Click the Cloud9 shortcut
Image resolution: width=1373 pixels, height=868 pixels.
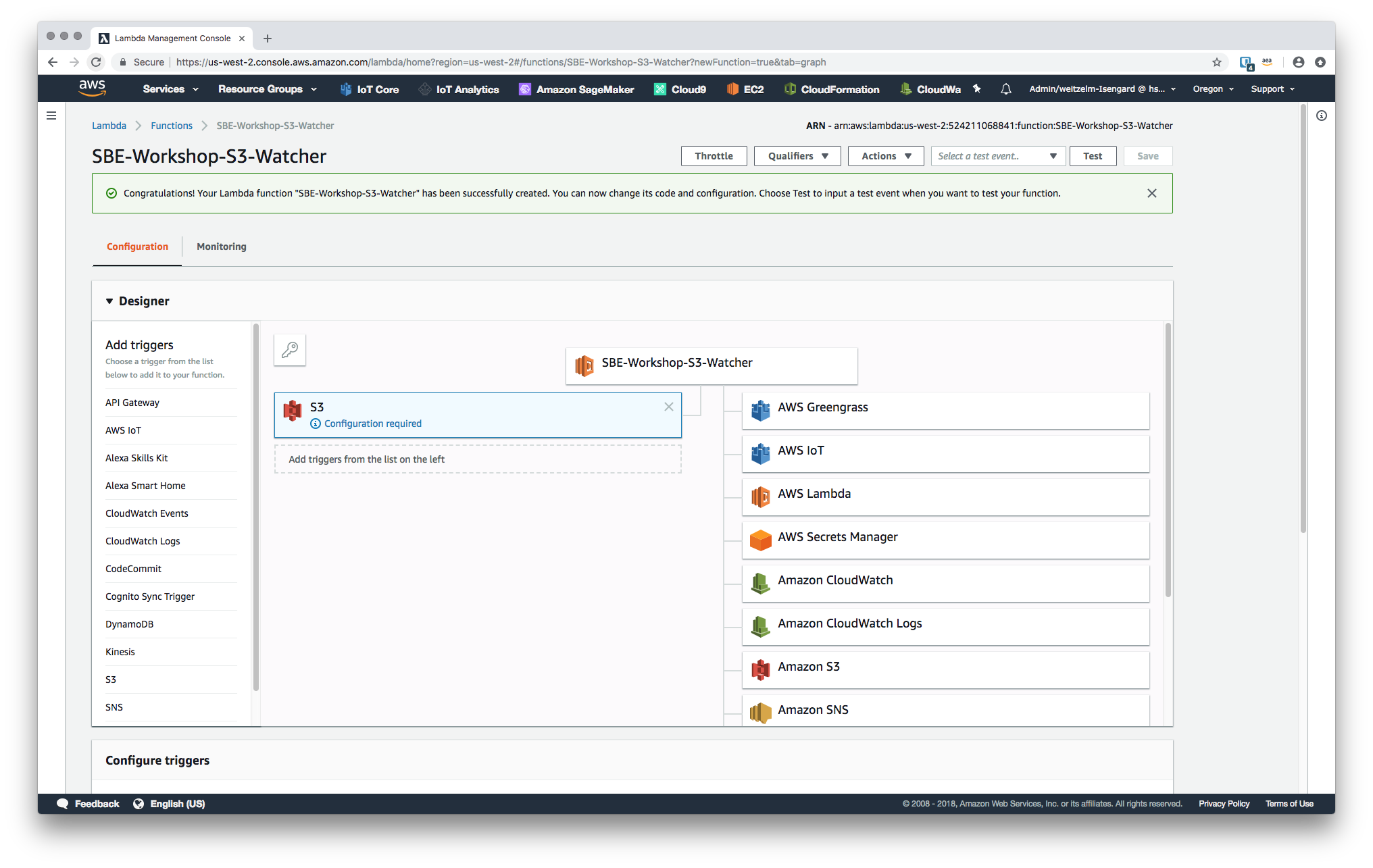680,89
